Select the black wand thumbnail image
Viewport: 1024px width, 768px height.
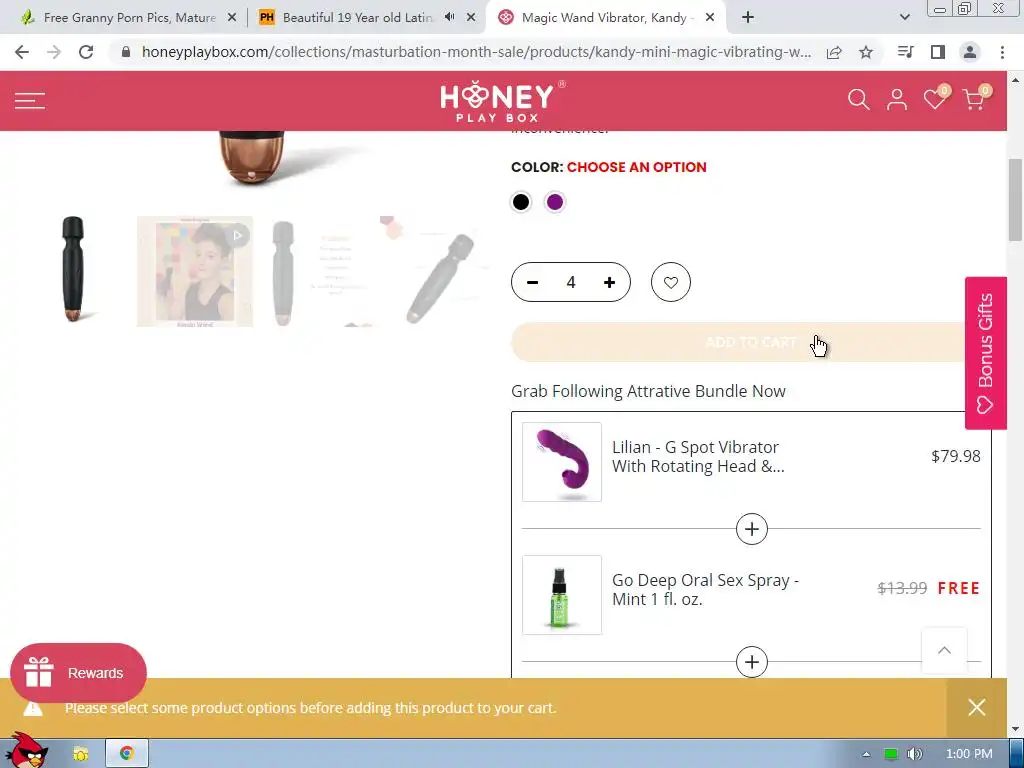(x=73, y=270)
